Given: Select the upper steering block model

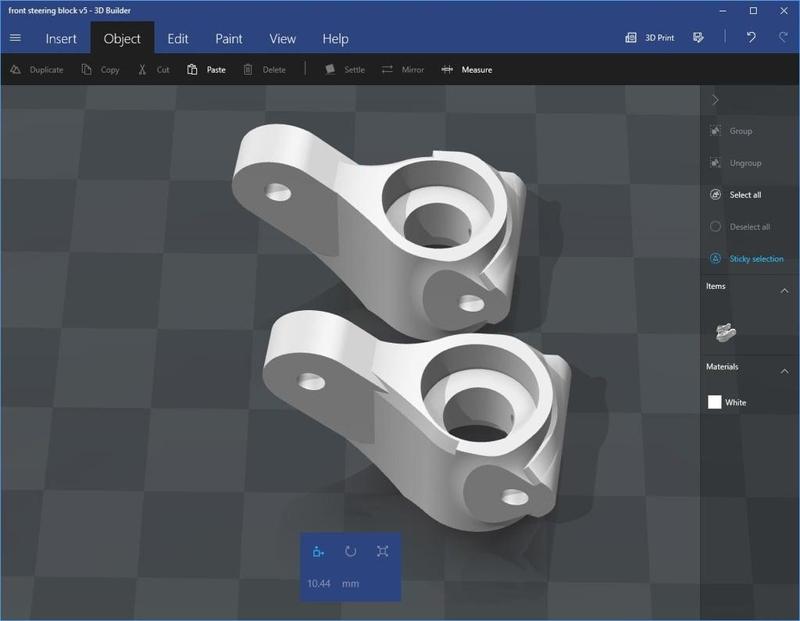Looking at the screenshot, I should pyautogui.click(x=357, y=219).
